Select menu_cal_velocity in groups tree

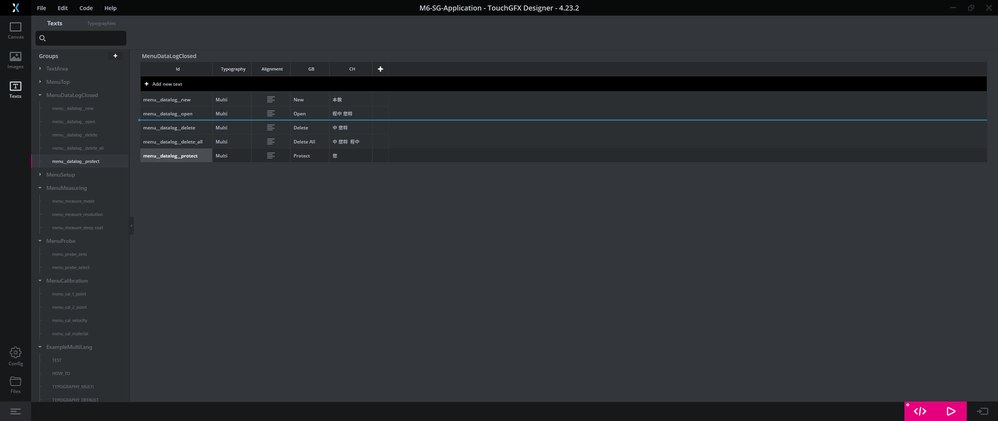click(x=69, y=320)
